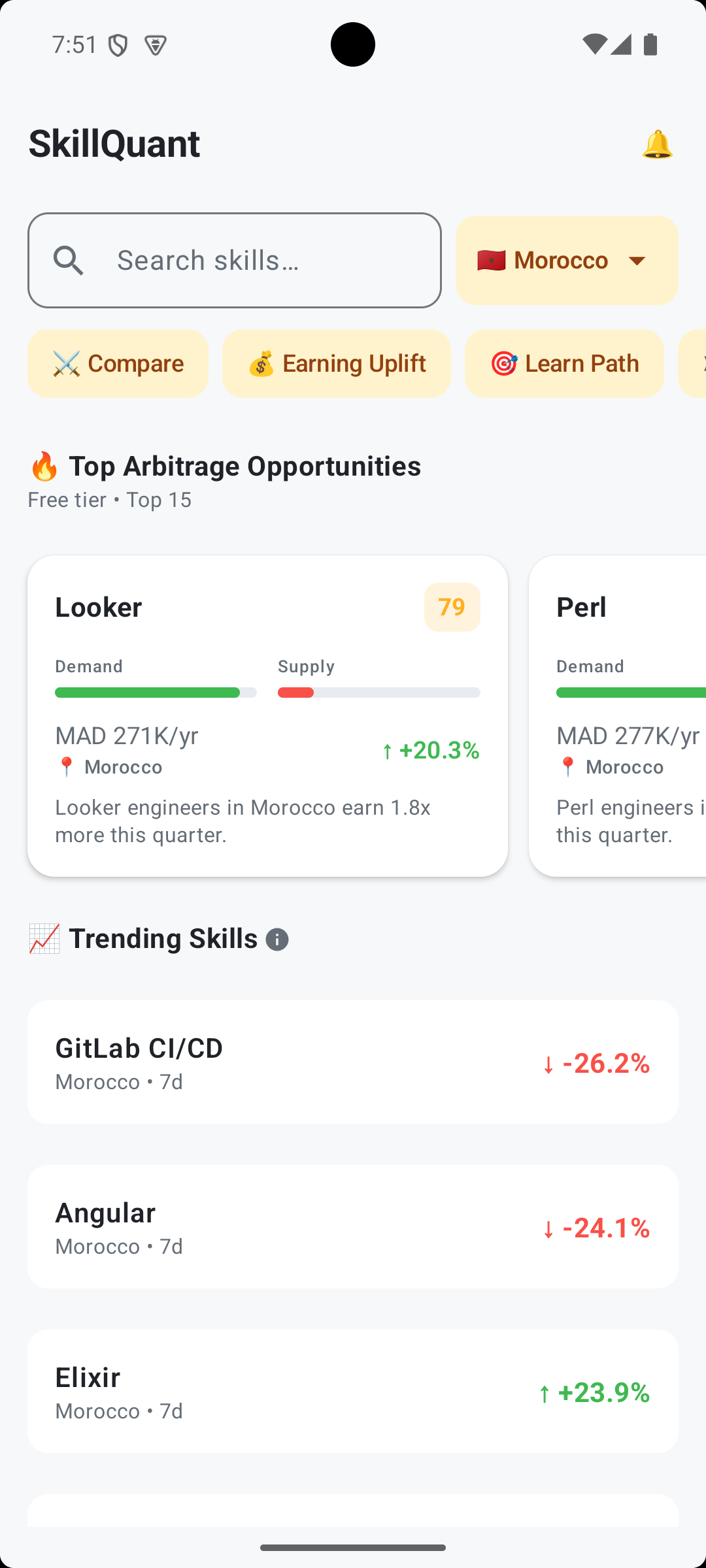Screen dimensions: 706x1568
Task: Enable the Earning Uplift filter
Action: (x=336, y=363)
